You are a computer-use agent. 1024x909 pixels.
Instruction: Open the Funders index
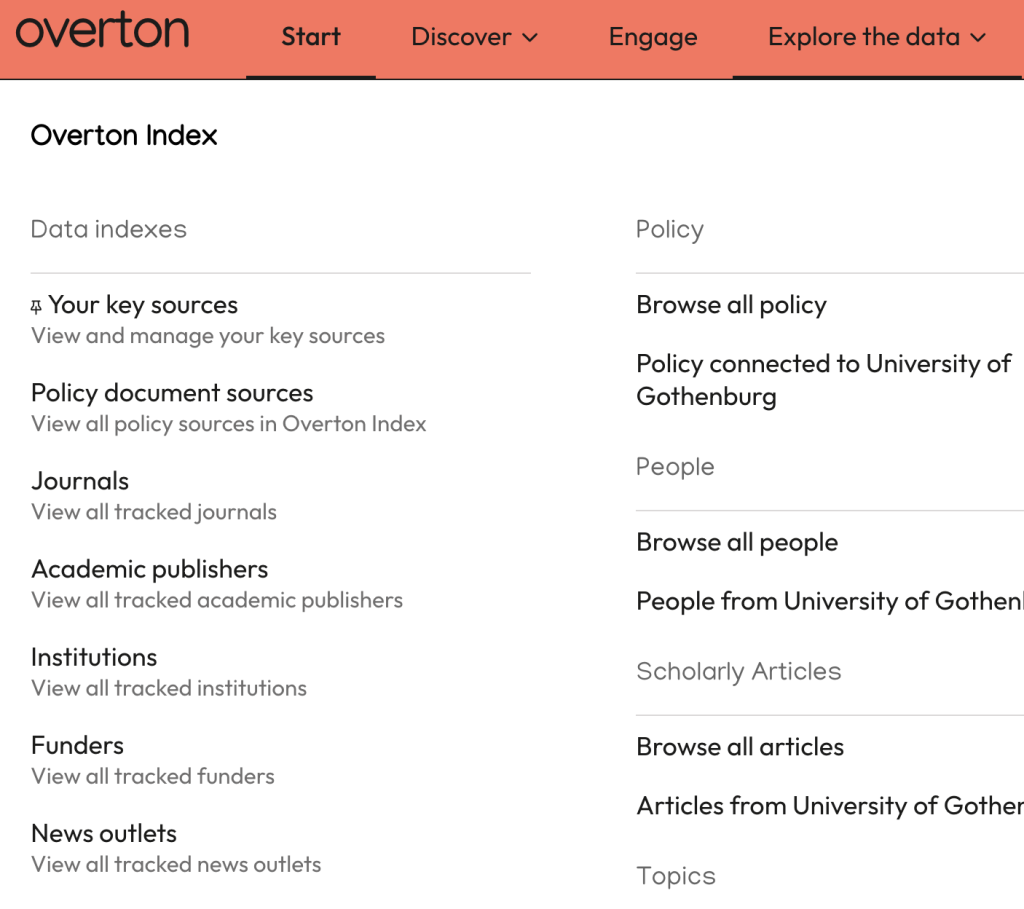pyautogui.click(x=78, y=745)
